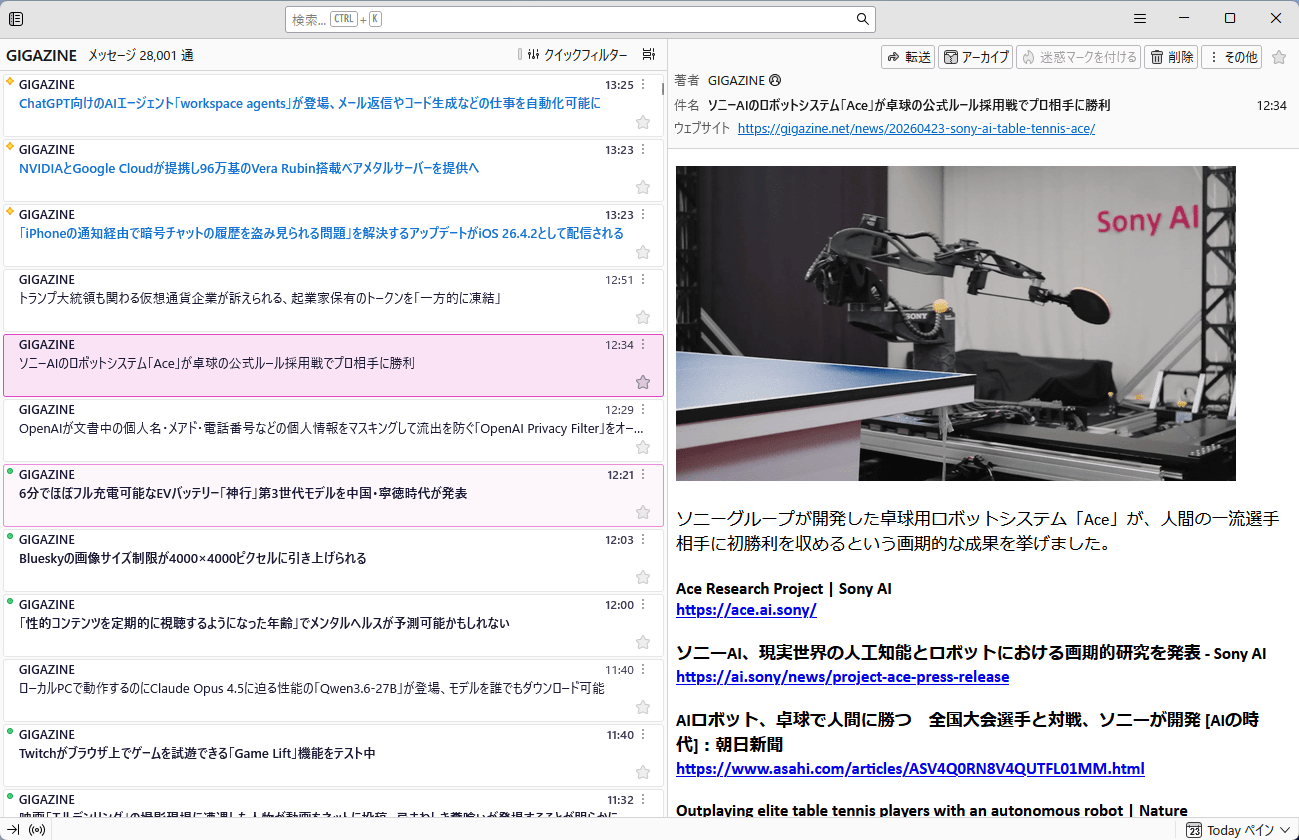Open message list display options icon
The height and width of the screenshot is (840, 1299).
pyautogui.click(x=649, y=55)
